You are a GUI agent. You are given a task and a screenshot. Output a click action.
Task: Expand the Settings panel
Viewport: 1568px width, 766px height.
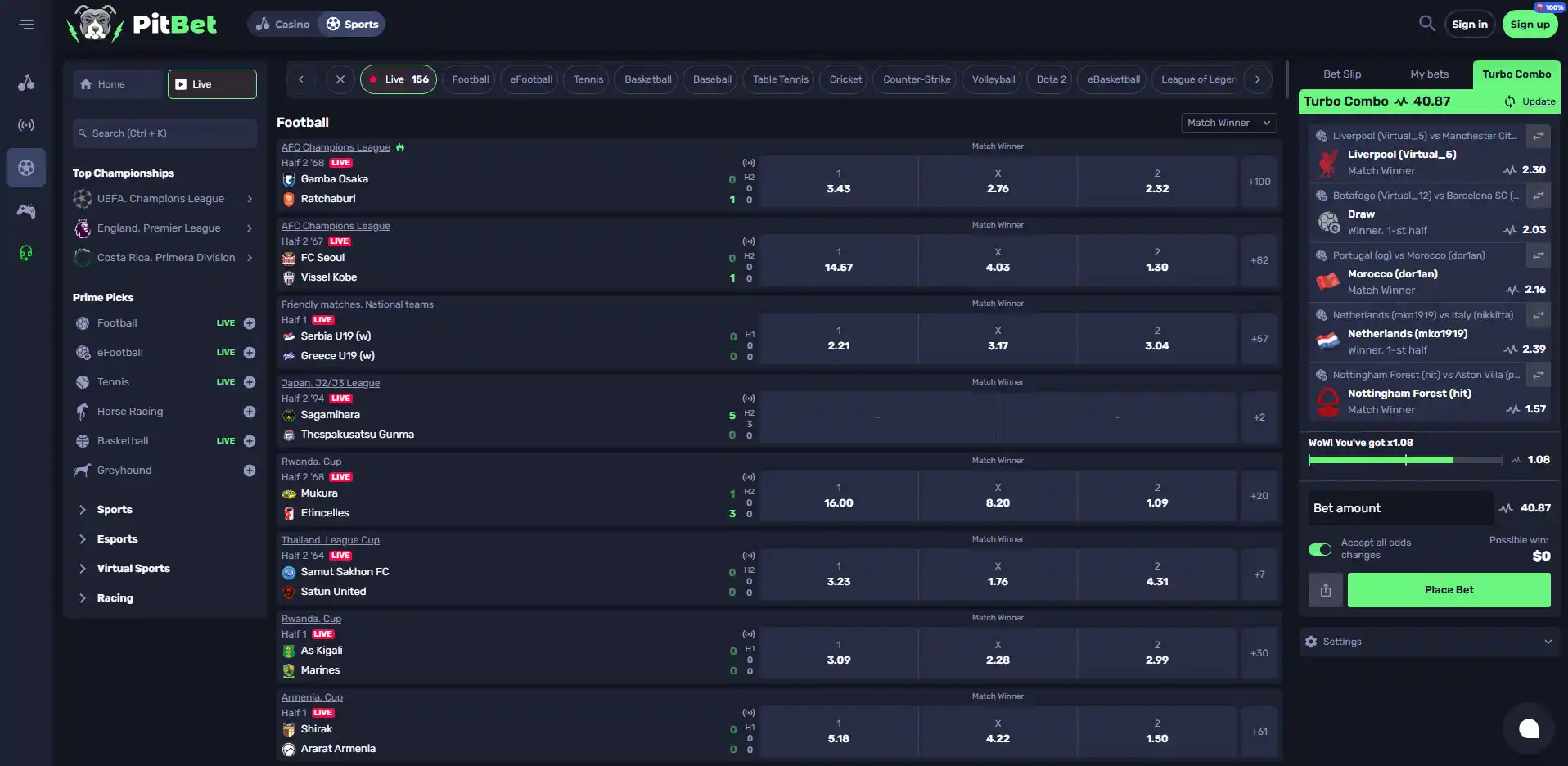coord(1429,642)
